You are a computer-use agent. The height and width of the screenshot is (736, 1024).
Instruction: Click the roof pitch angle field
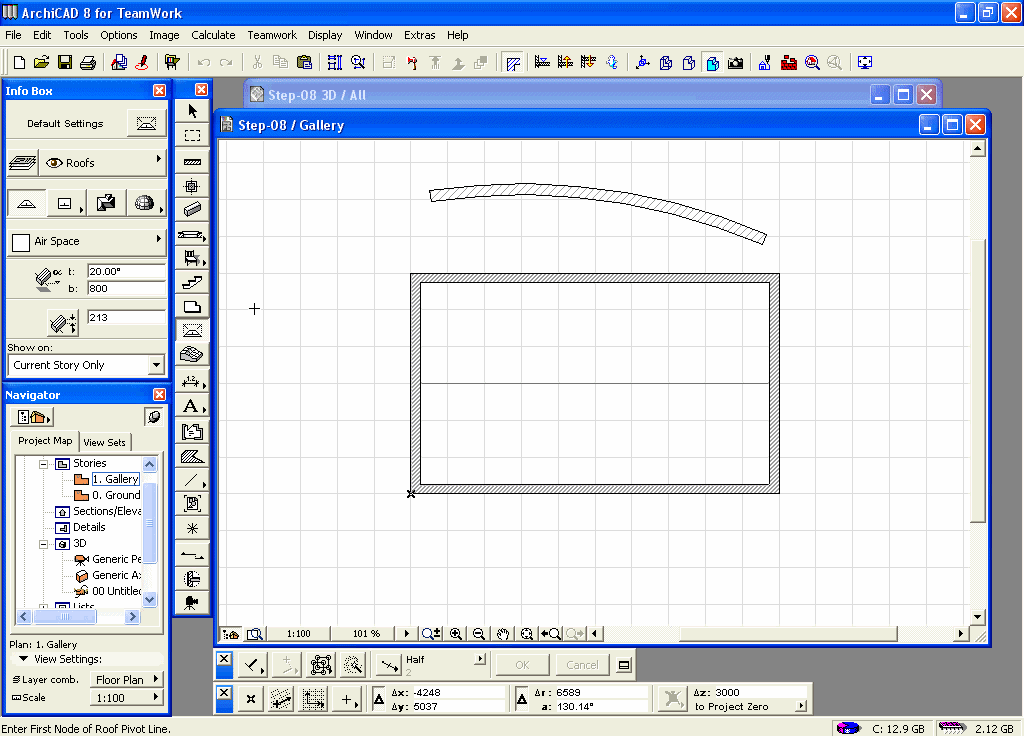tap(125, 272)
